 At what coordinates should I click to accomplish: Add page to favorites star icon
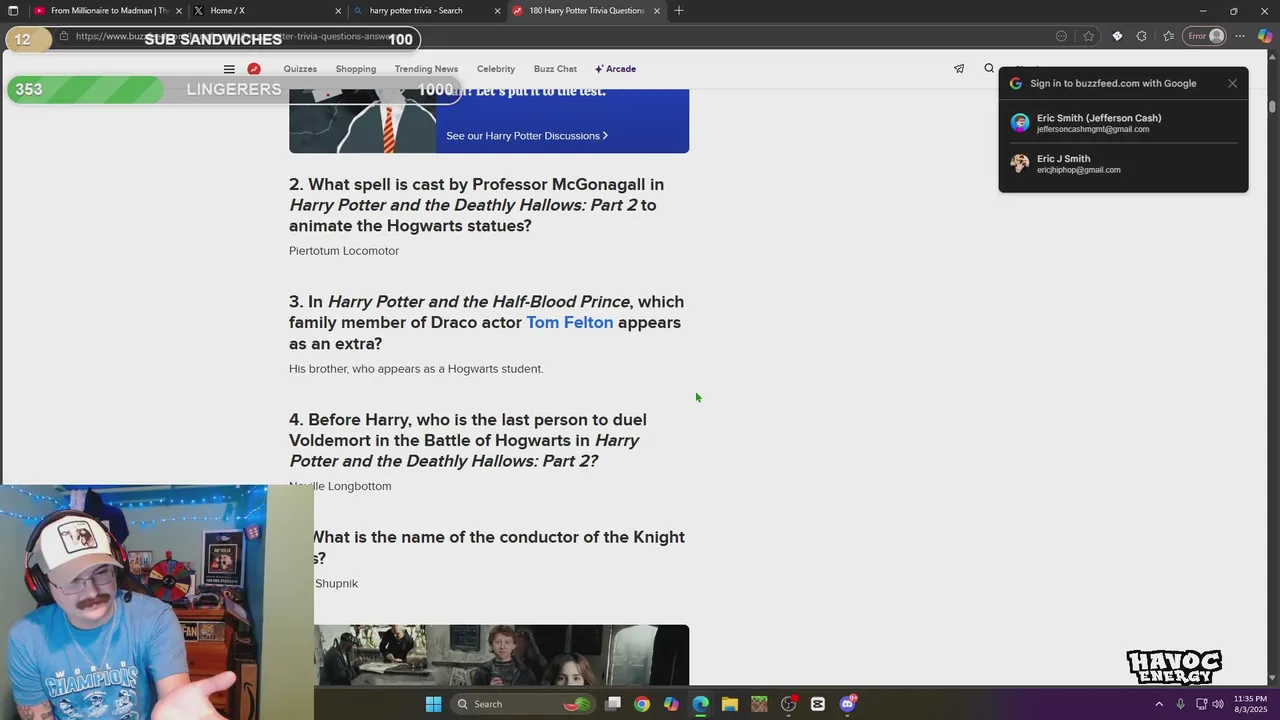tap(1089, 36)
